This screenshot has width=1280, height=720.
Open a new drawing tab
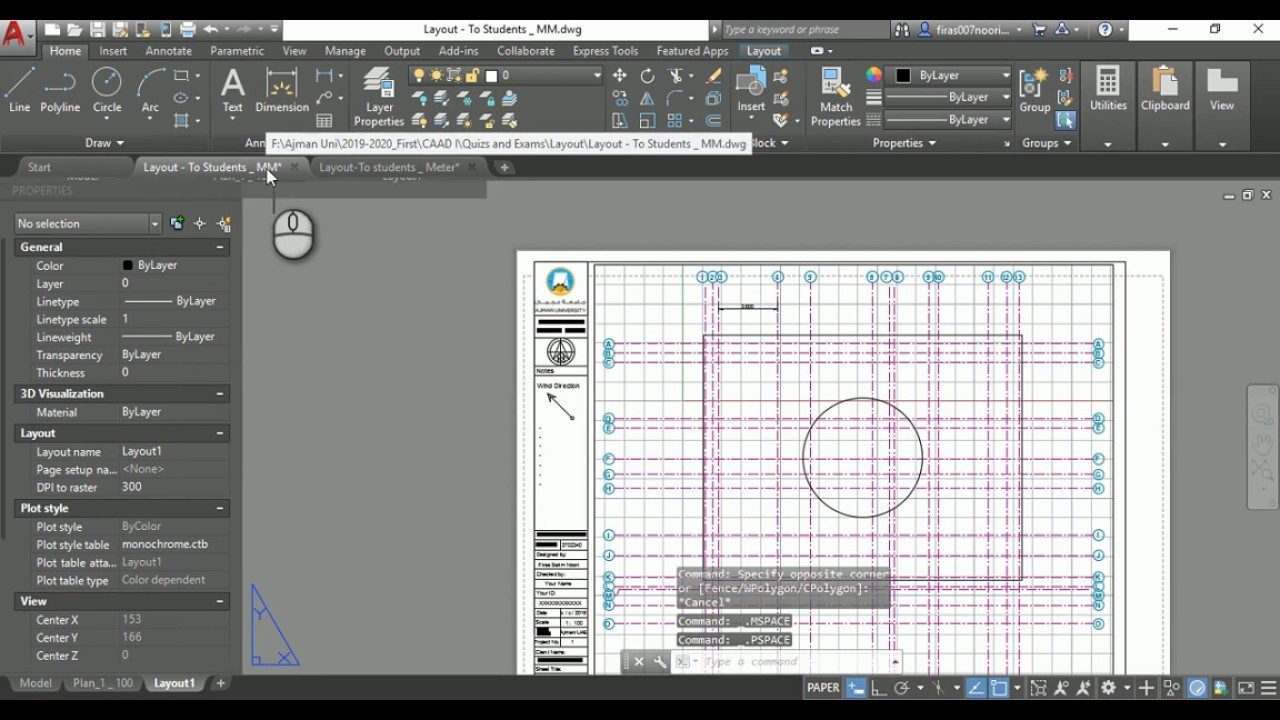(504, 167)
